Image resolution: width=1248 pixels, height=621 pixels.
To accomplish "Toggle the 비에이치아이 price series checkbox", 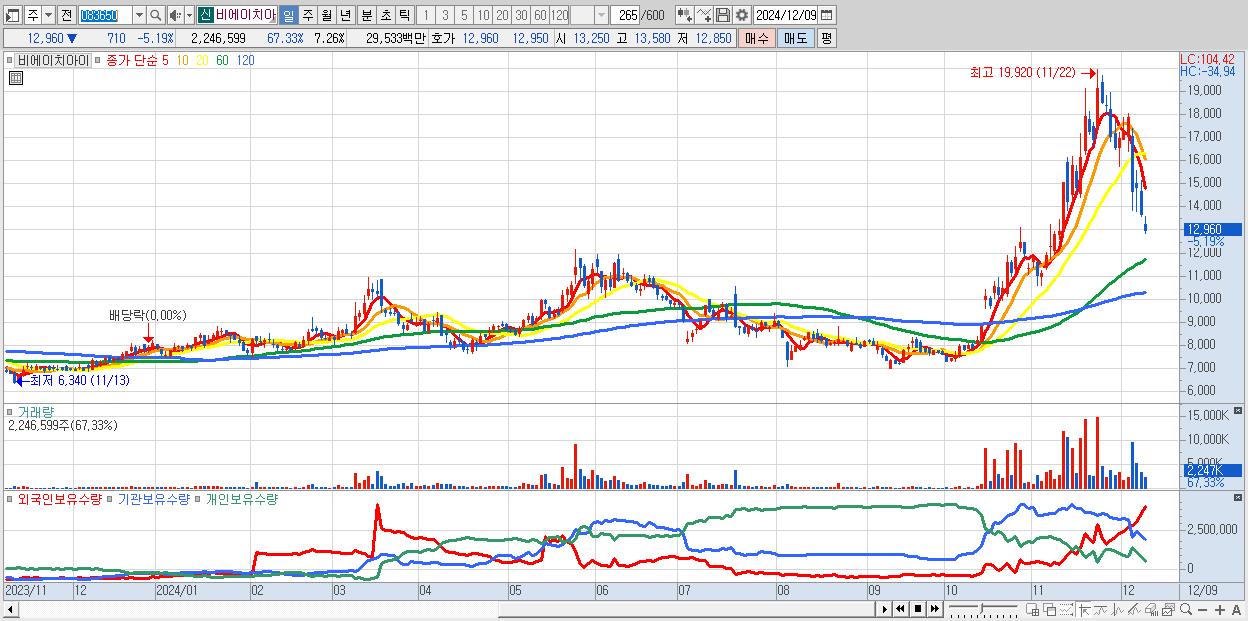I will point(9,60).
